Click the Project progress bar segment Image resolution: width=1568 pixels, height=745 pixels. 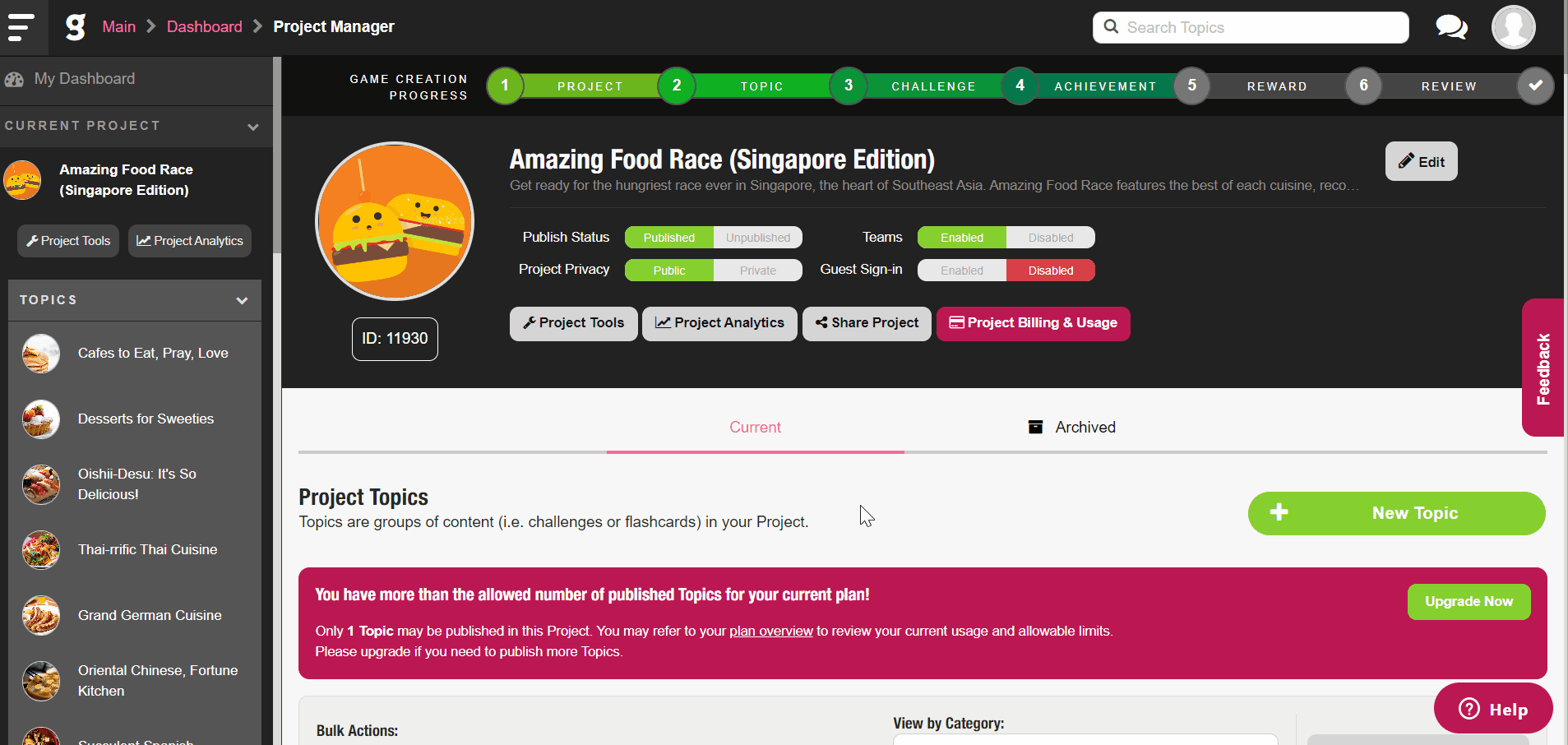(x=590, y=86)
